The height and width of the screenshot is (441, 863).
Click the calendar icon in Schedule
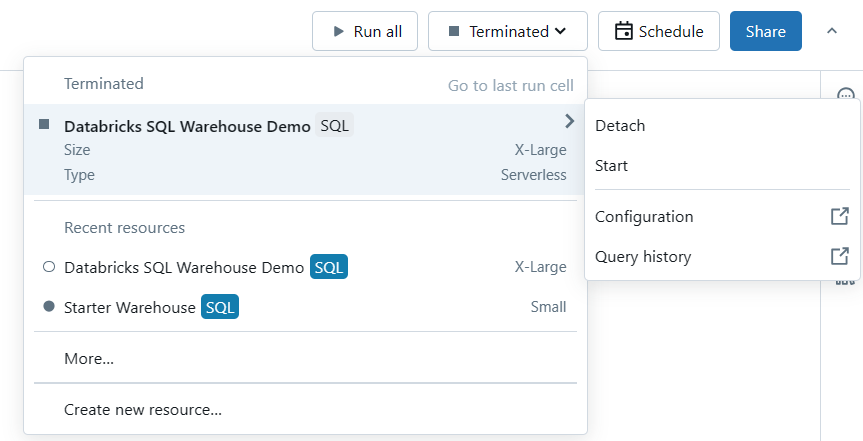[624, 31]
